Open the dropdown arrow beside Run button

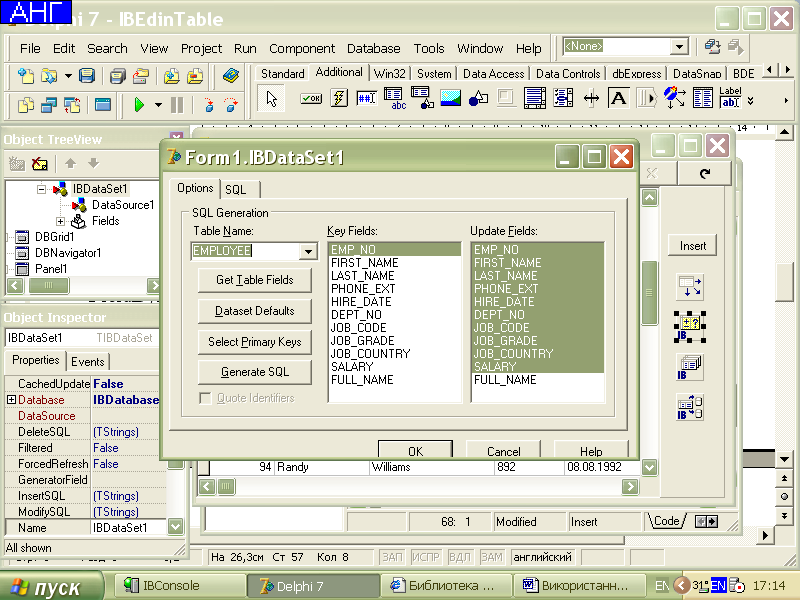point(158,106)
